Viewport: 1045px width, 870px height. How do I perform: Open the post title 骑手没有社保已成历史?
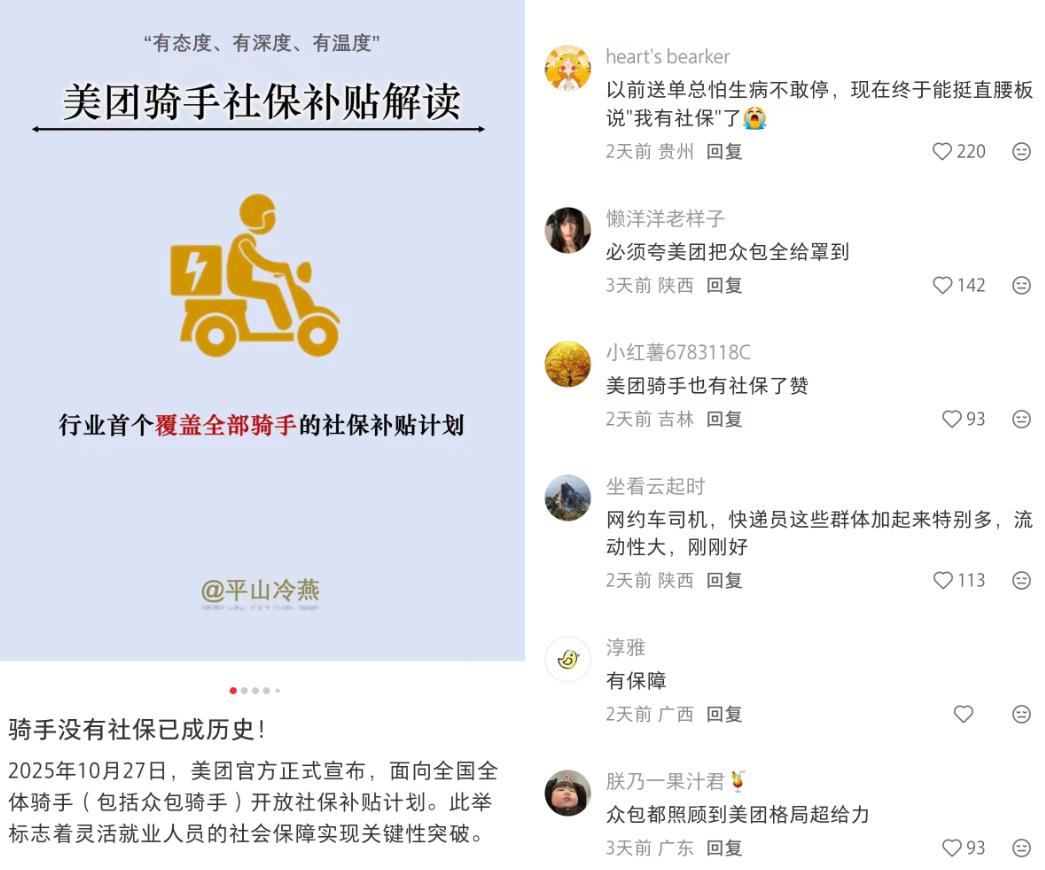137,729
